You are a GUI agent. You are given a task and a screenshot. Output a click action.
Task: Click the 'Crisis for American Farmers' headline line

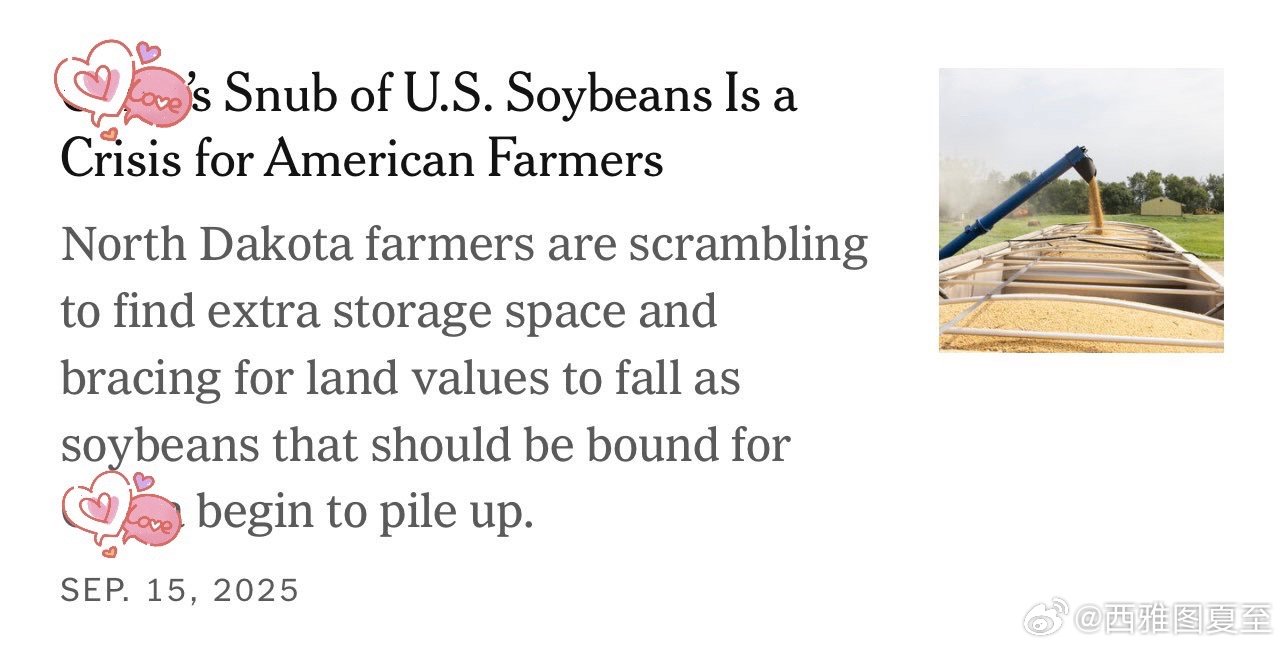(x=362, y=160)
